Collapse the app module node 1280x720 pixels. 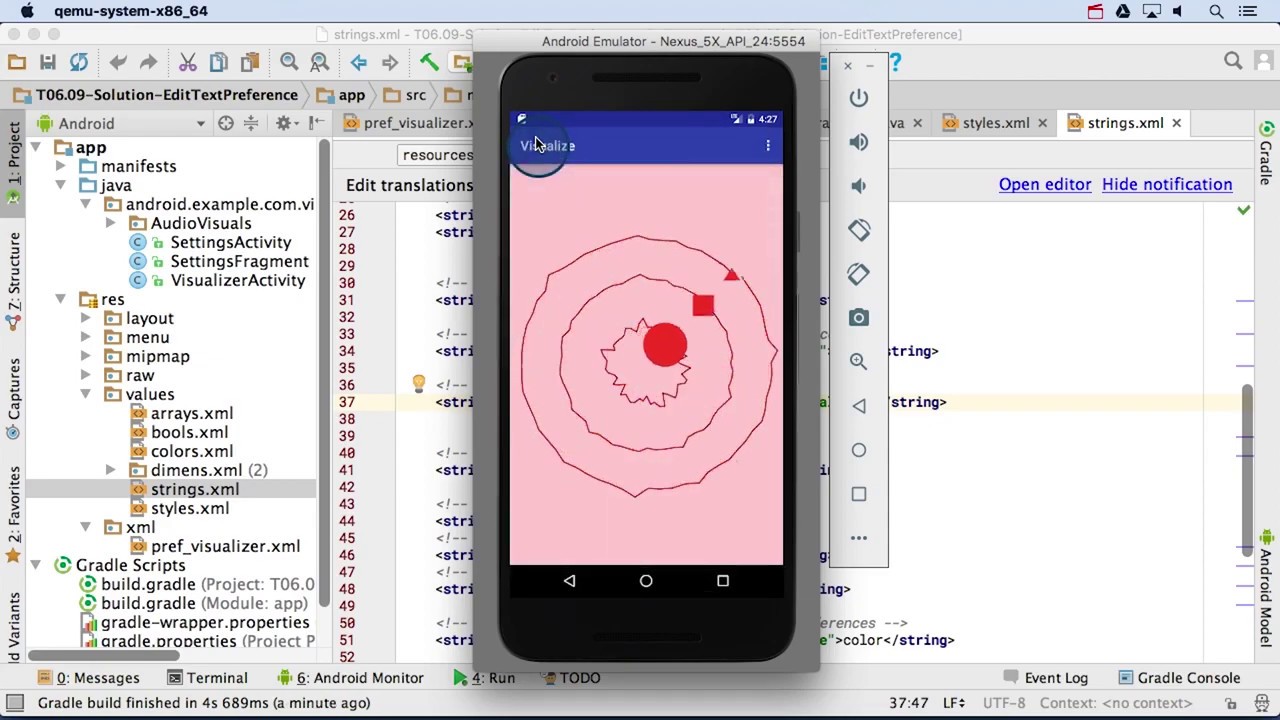pos(35,147)
